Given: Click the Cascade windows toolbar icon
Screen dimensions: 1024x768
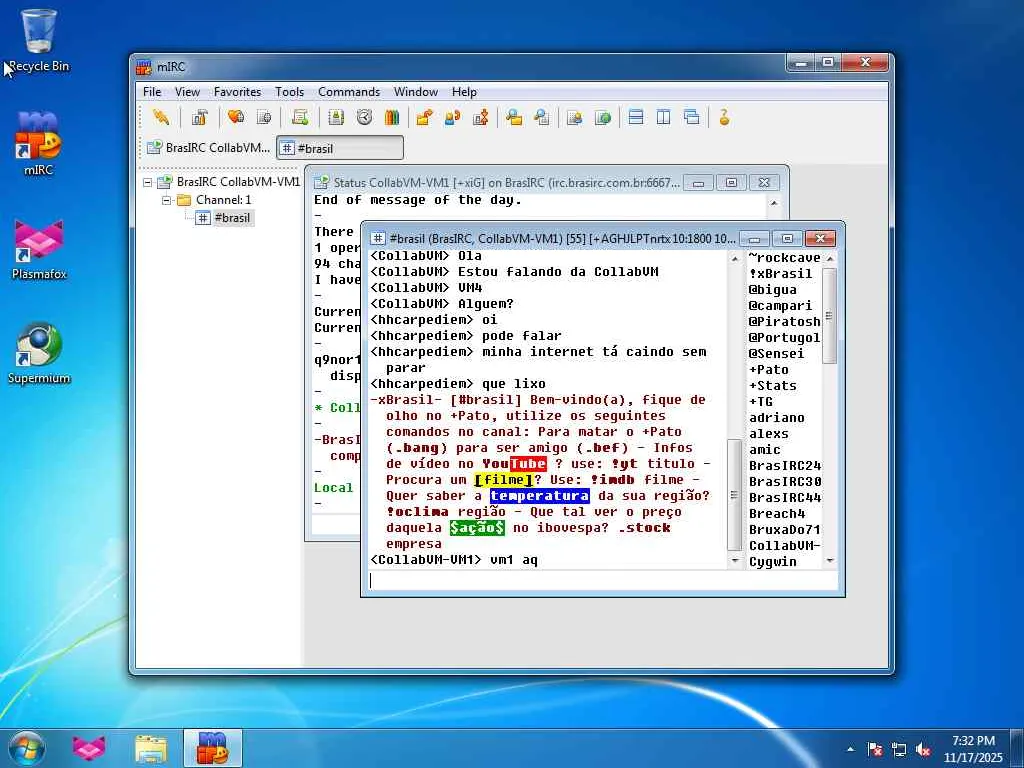Looking at the screenshot, I should point(692,118).
